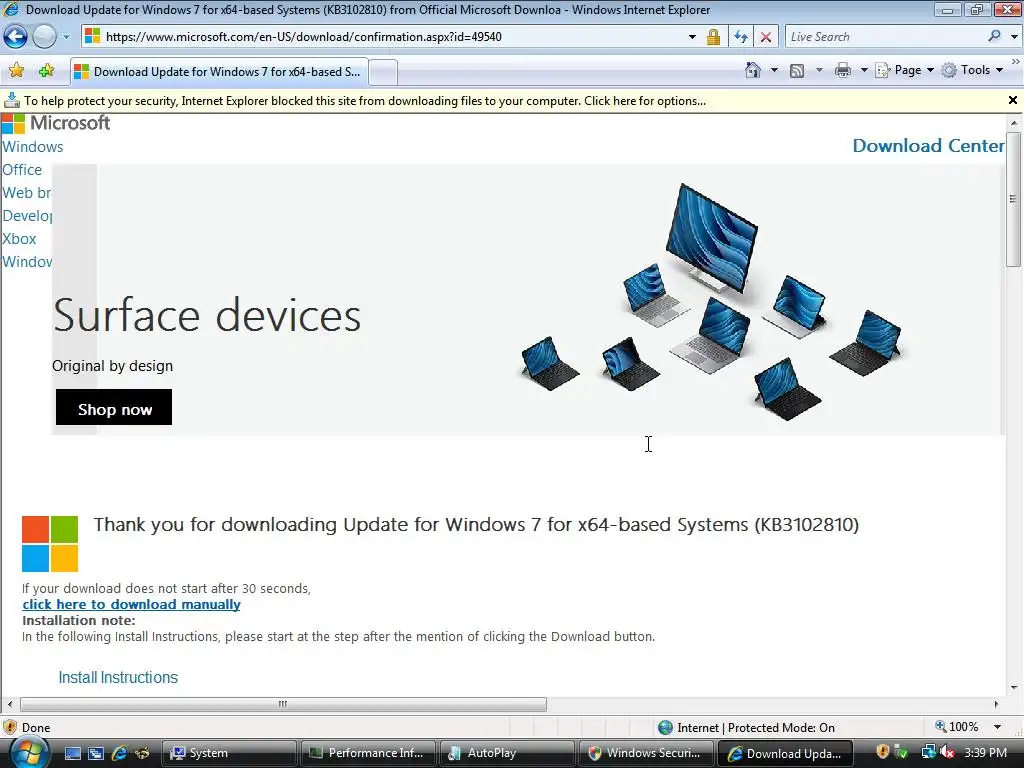Click the red Stop loading icon
The image size is (1024, 768).
(x=765, y=37)
